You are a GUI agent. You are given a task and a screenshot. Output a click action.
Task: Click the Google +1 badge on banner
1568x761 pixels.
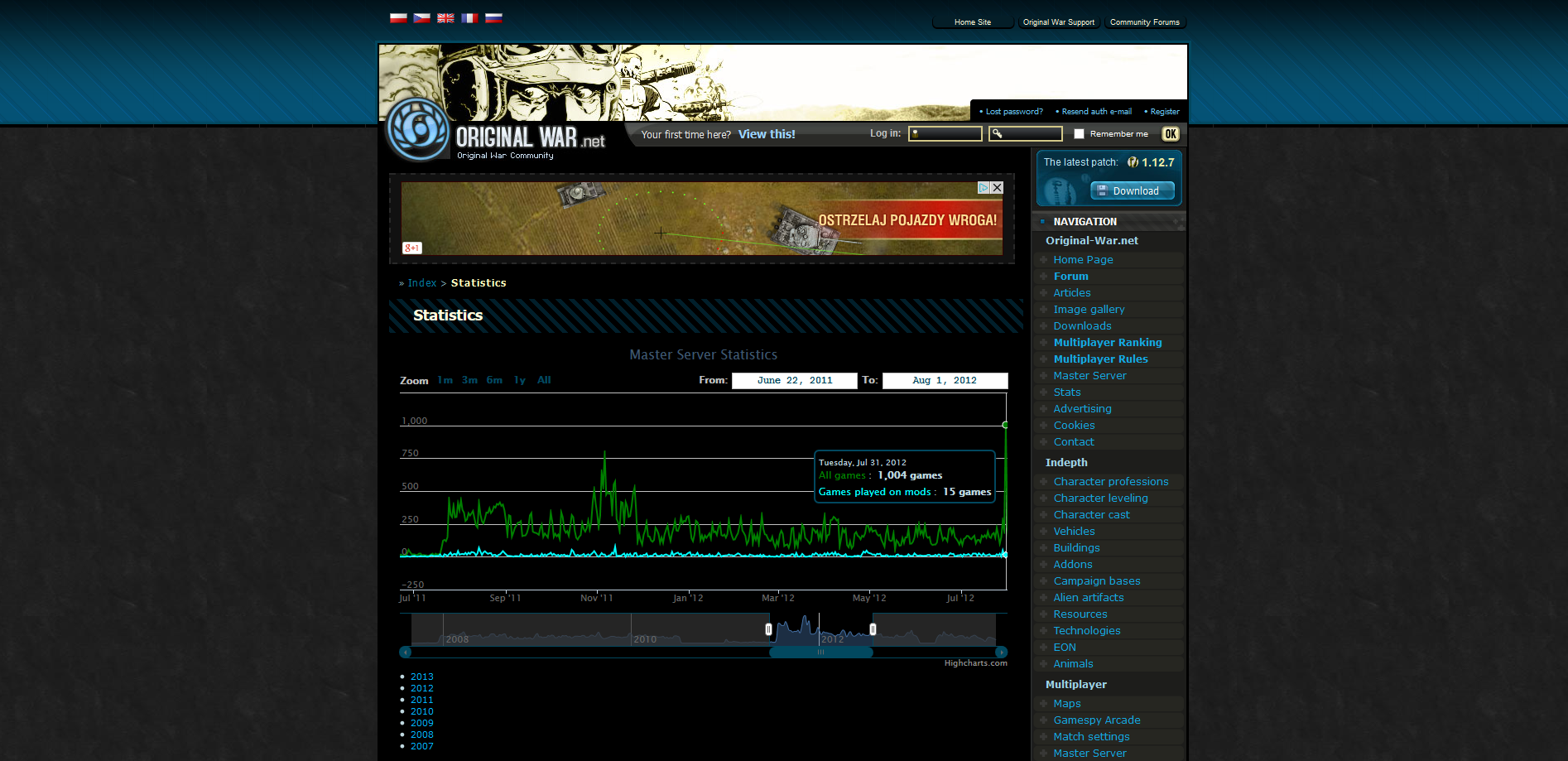412,248
